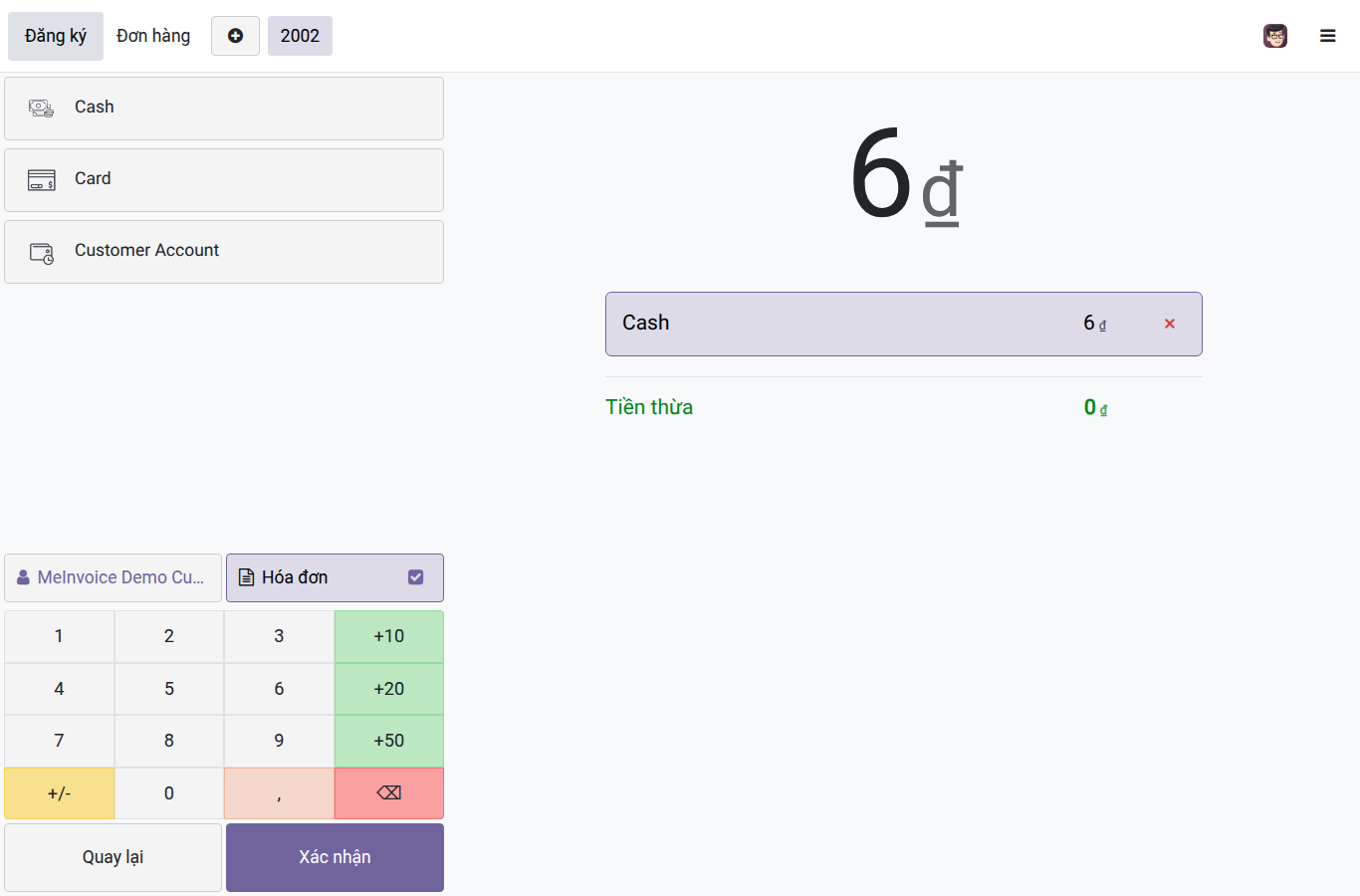Screen dimensions: 1360x896
Task: Open the hamburger menu icon
Action: (1327, 36)
